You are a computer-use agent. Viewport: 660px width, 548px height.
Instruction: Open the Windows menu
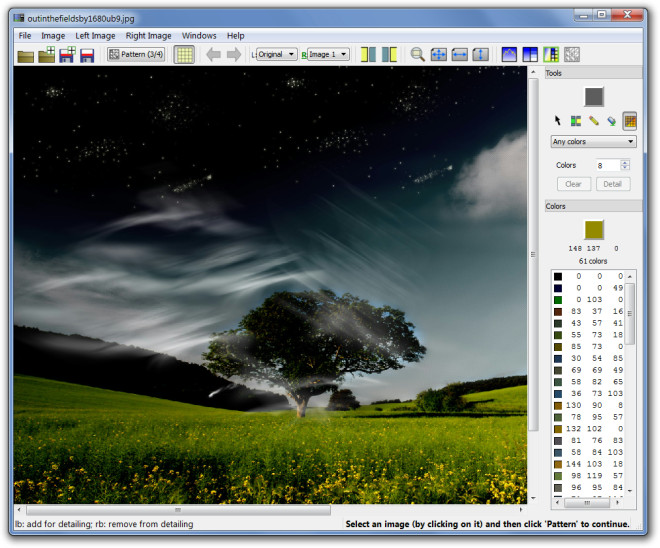click(199, 36)
